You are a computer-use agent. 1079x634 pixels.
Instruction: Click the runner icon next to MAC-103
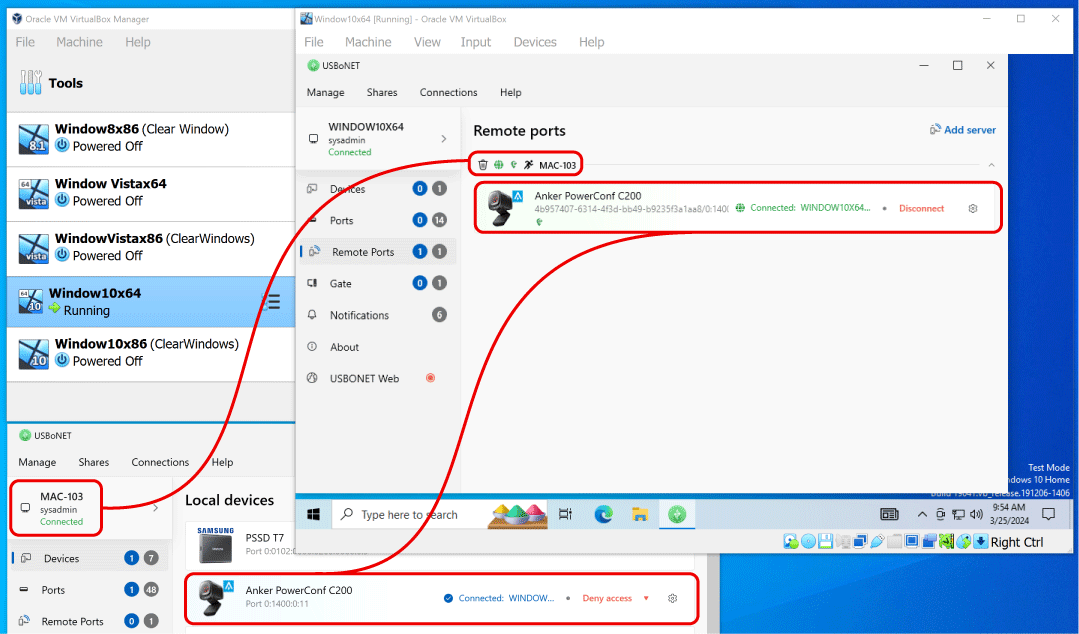[x=527, y=164]
